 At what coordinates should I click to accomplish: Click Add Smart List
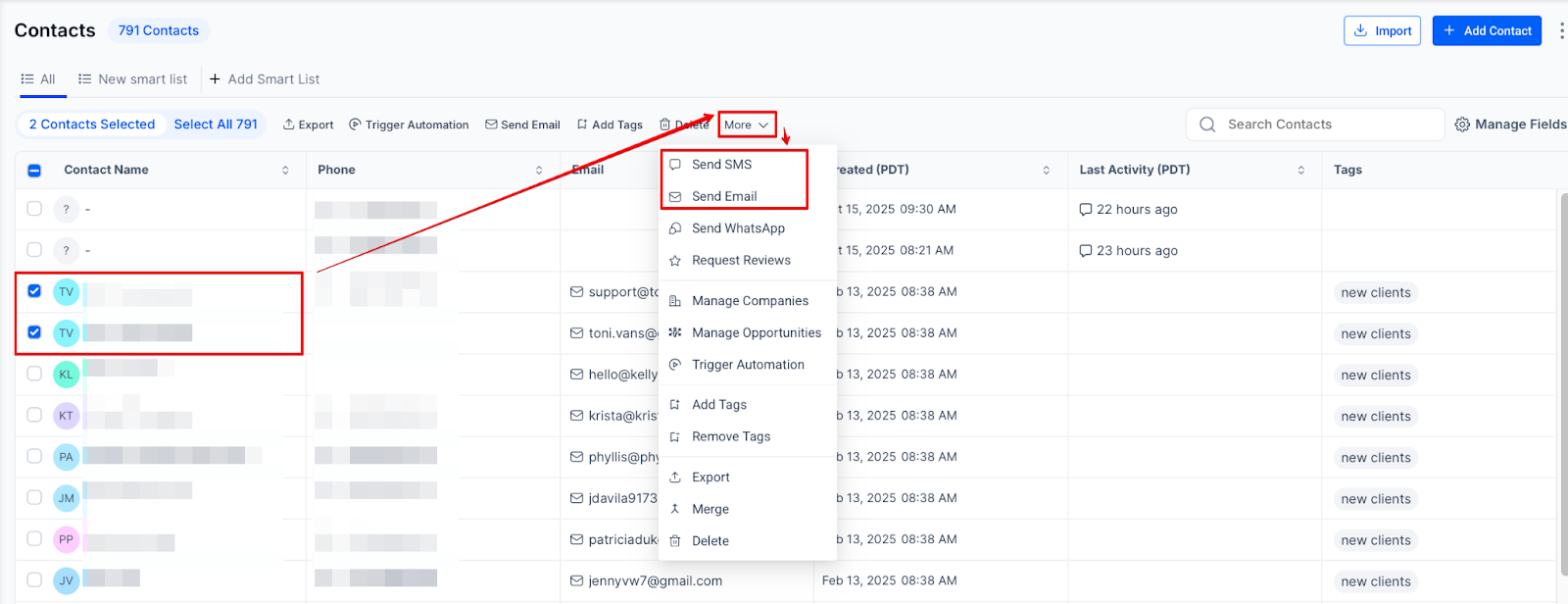[265, 79]
